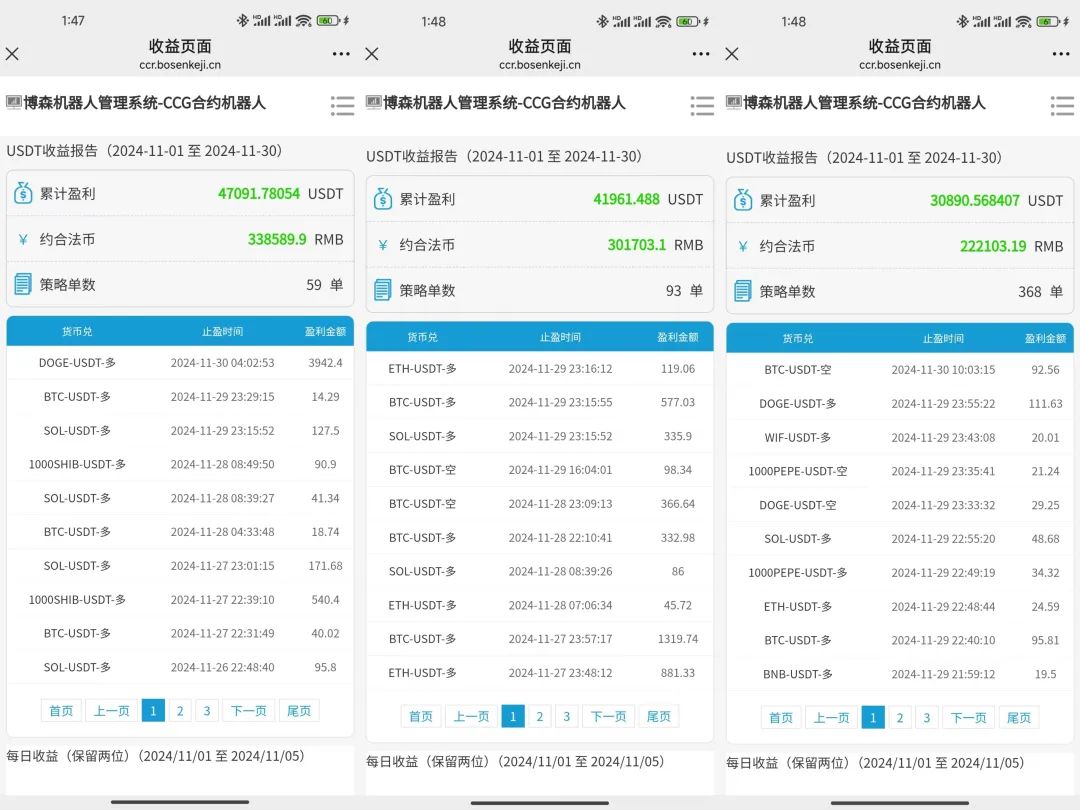Select page 1 in left phone pagination
Viewport: 1080px width, 810px height.
pos(153,711)
